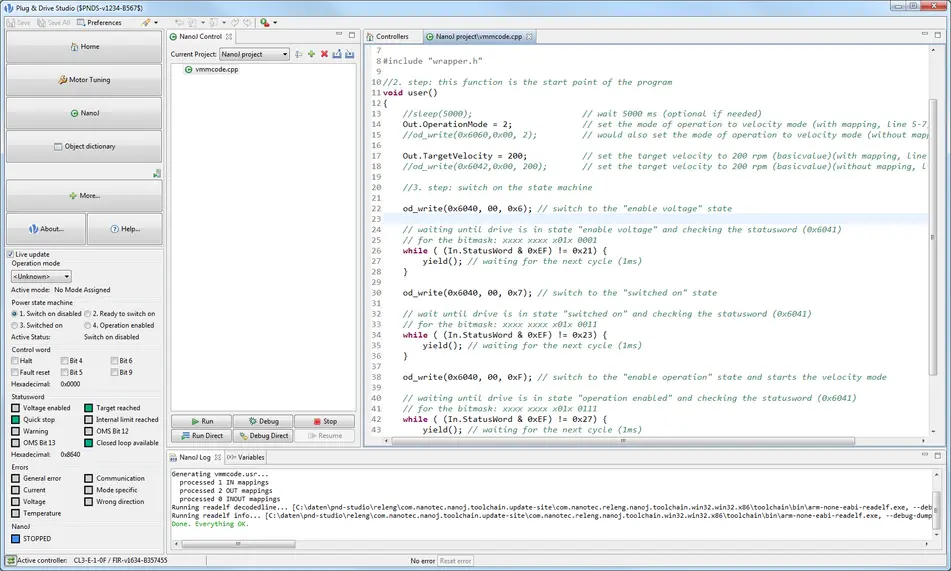This screenshot has height=571, width=951.
Task: Click the Motor Tuning sidebar button
Action: (83, 80)
